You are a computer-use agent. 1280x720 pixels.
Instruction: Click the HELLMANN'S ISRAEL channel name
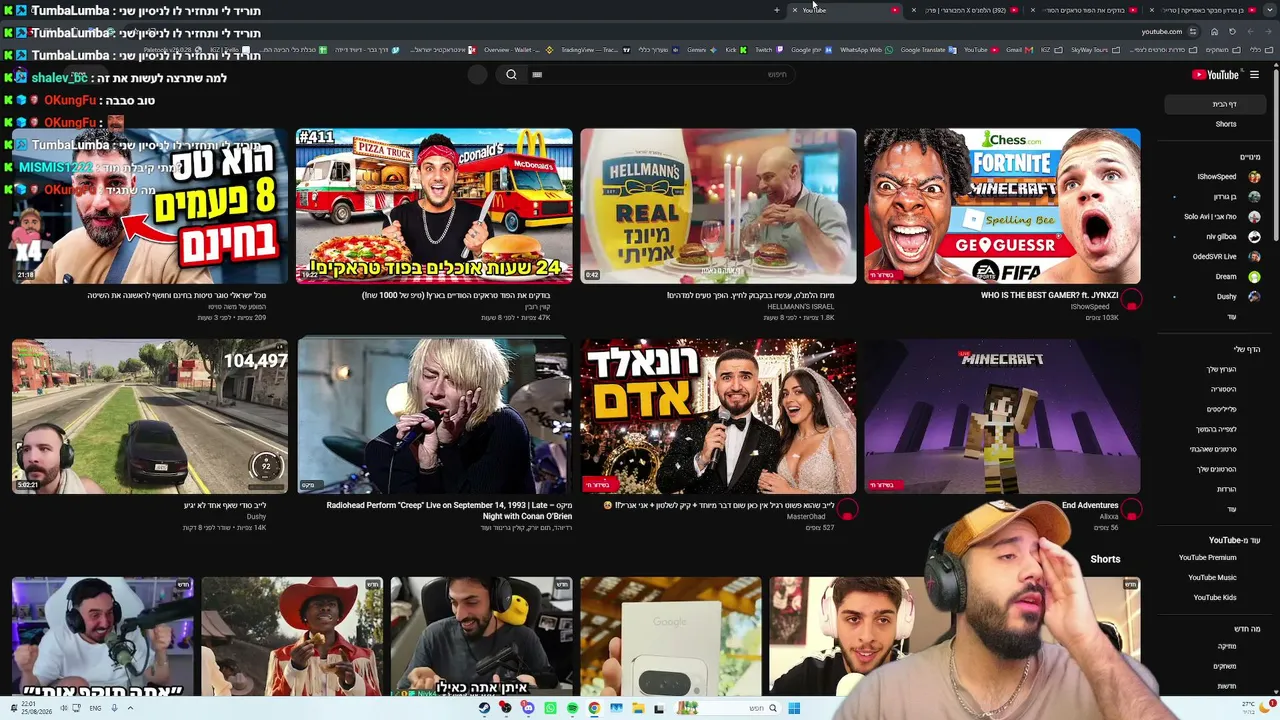click(x=801, y=307)
